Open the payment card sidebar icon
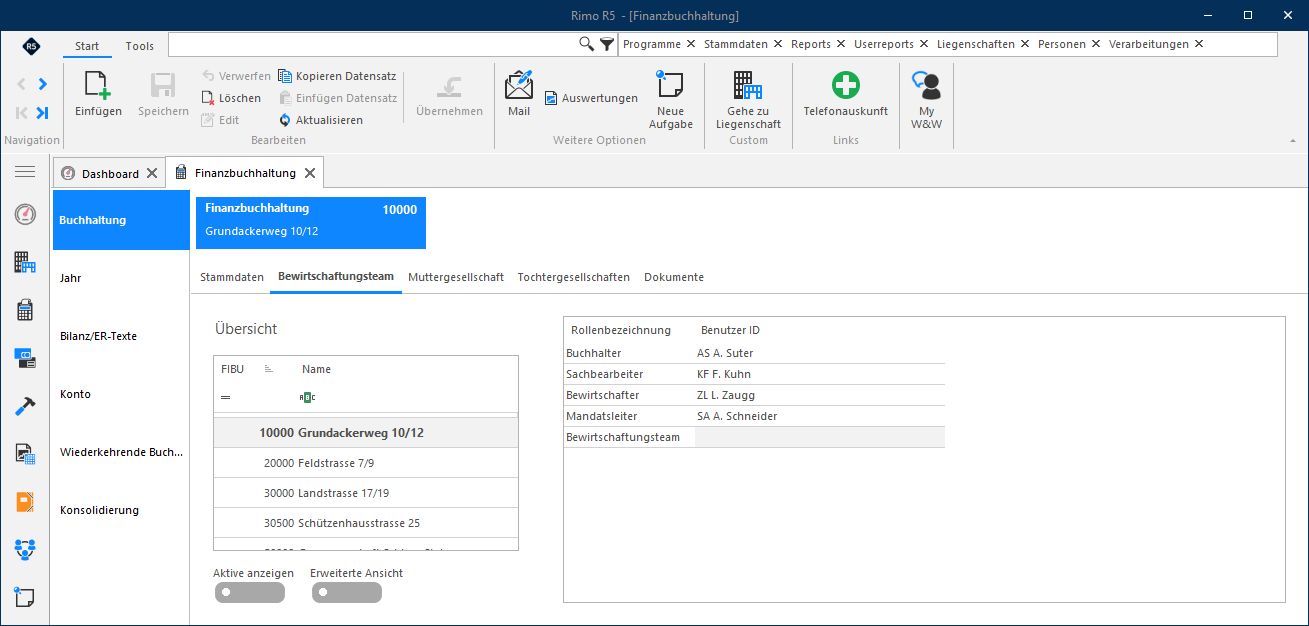Viewport: 1309px width, 626px height. (x=25, y=358)
